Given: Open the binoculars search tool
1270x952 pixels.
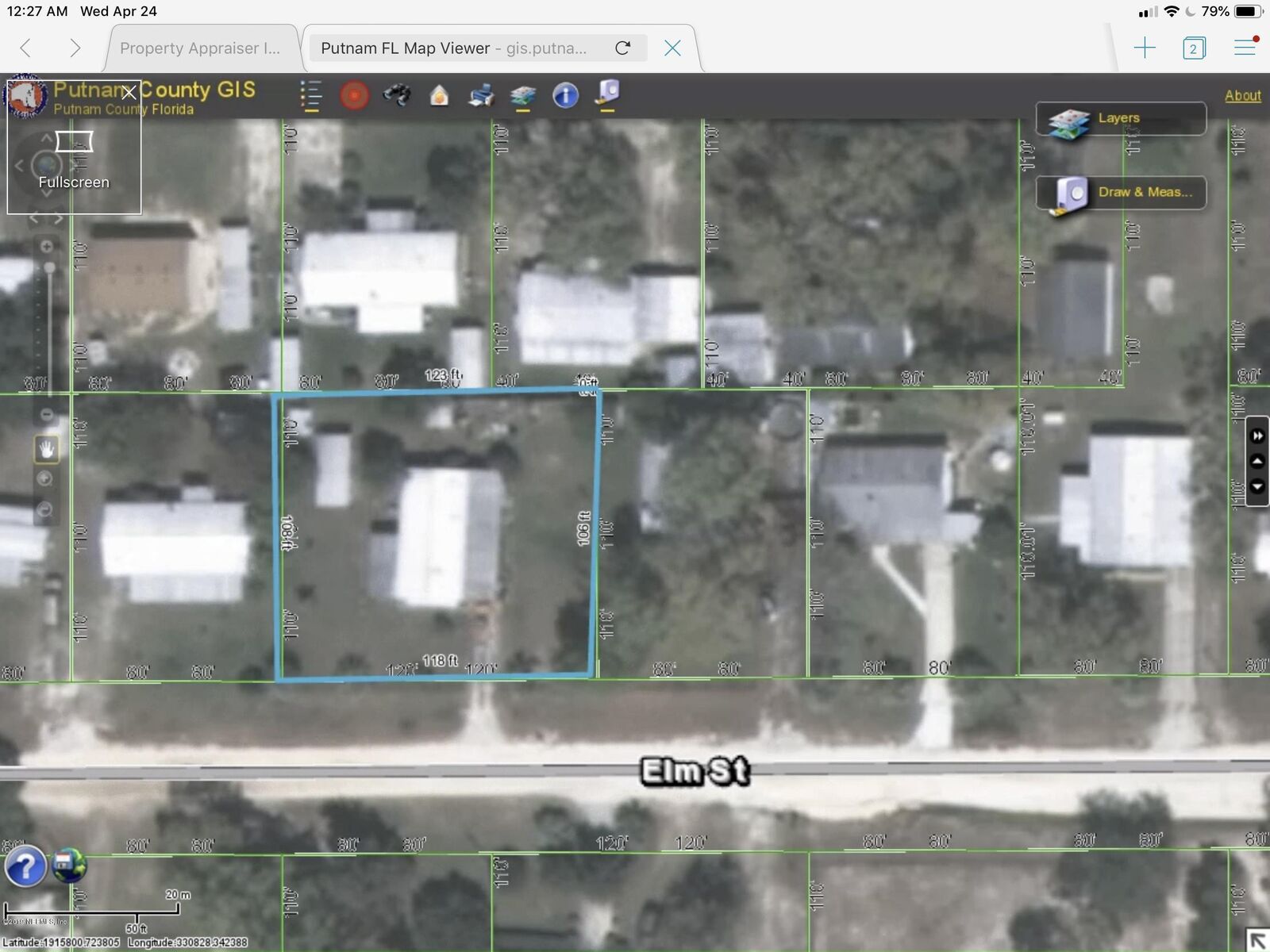Looking at the screenshot, I should click(397, 95).
